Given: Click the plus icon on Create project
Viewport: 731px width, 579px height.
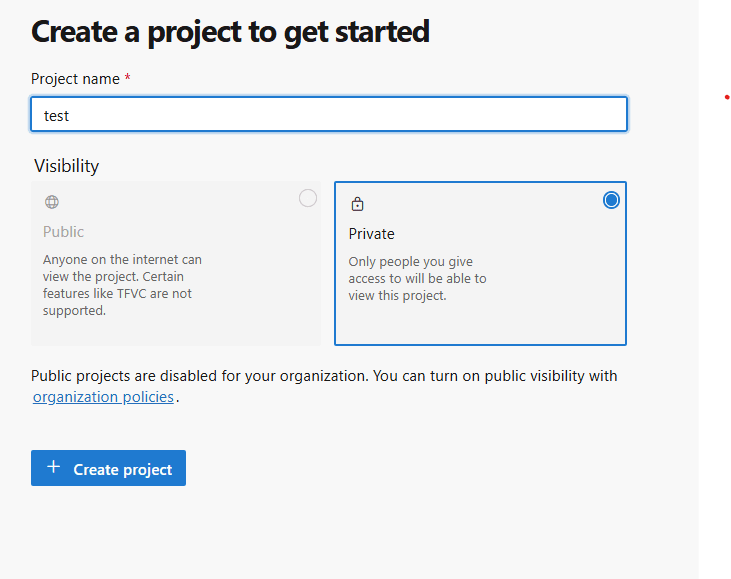Looking at the screenshot, I should coord(54,468).
